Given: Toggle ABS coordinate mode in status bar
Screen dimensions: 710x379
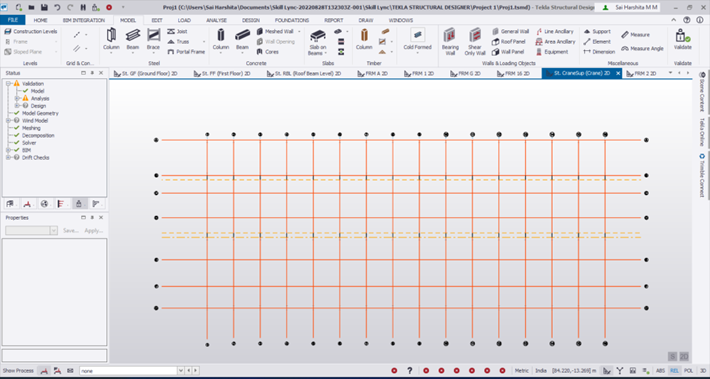Looking at the screenshot, I should pos(661,370).
